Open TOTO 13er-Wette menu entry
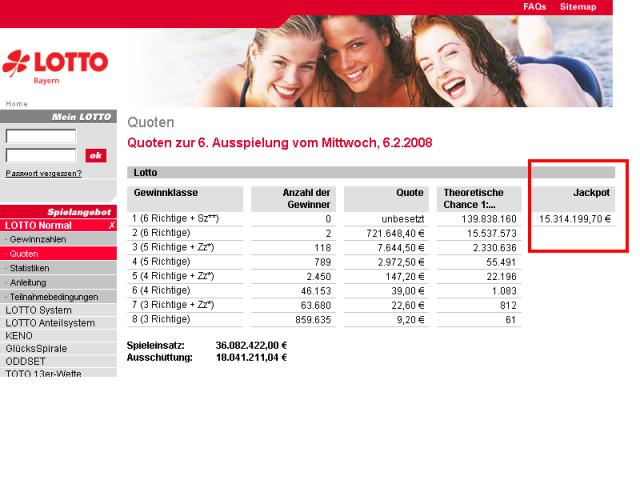 (x=58, y=373)
